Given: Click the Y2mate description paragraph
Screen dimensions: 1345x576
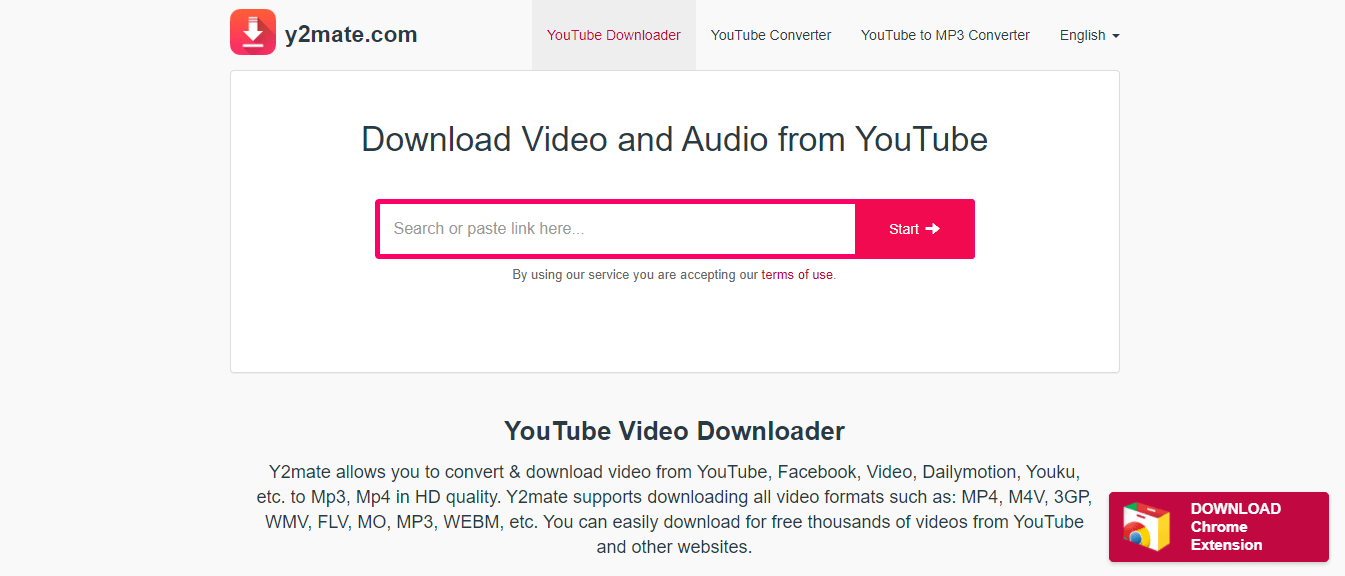Looking at the screenshot, I should [674, 509].
